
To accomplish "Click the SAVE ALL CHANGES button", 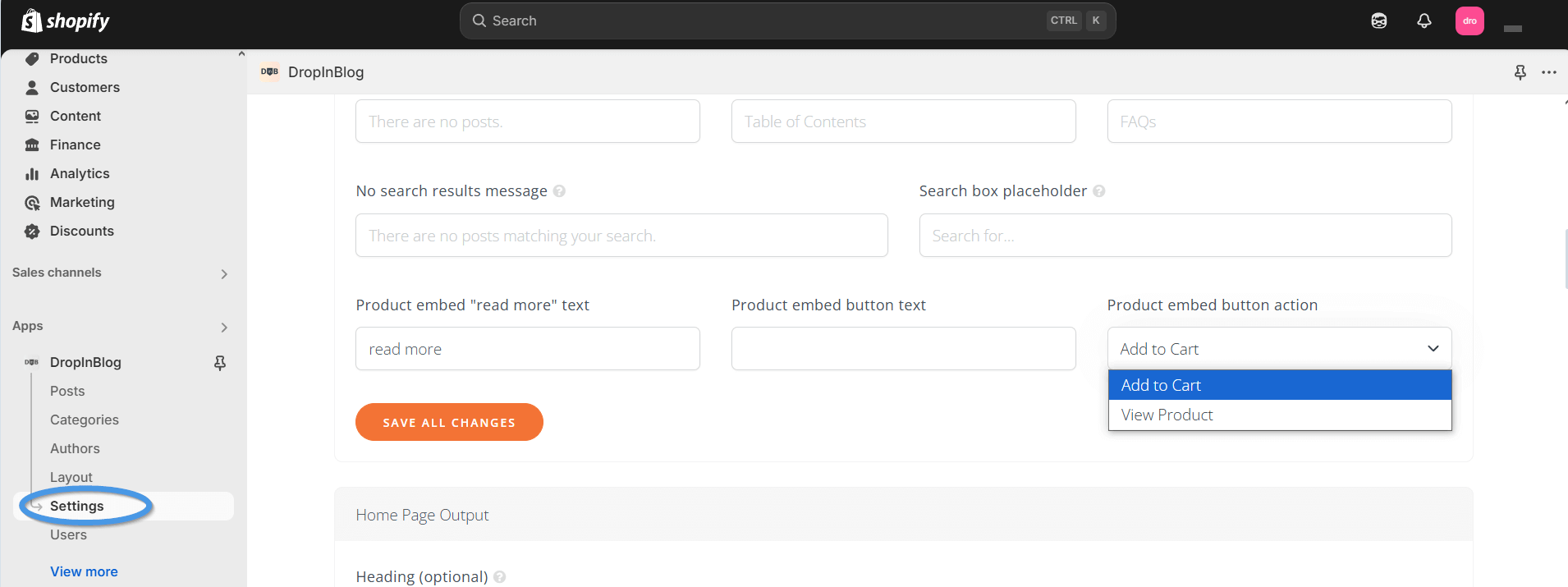I will coord(449,422).
